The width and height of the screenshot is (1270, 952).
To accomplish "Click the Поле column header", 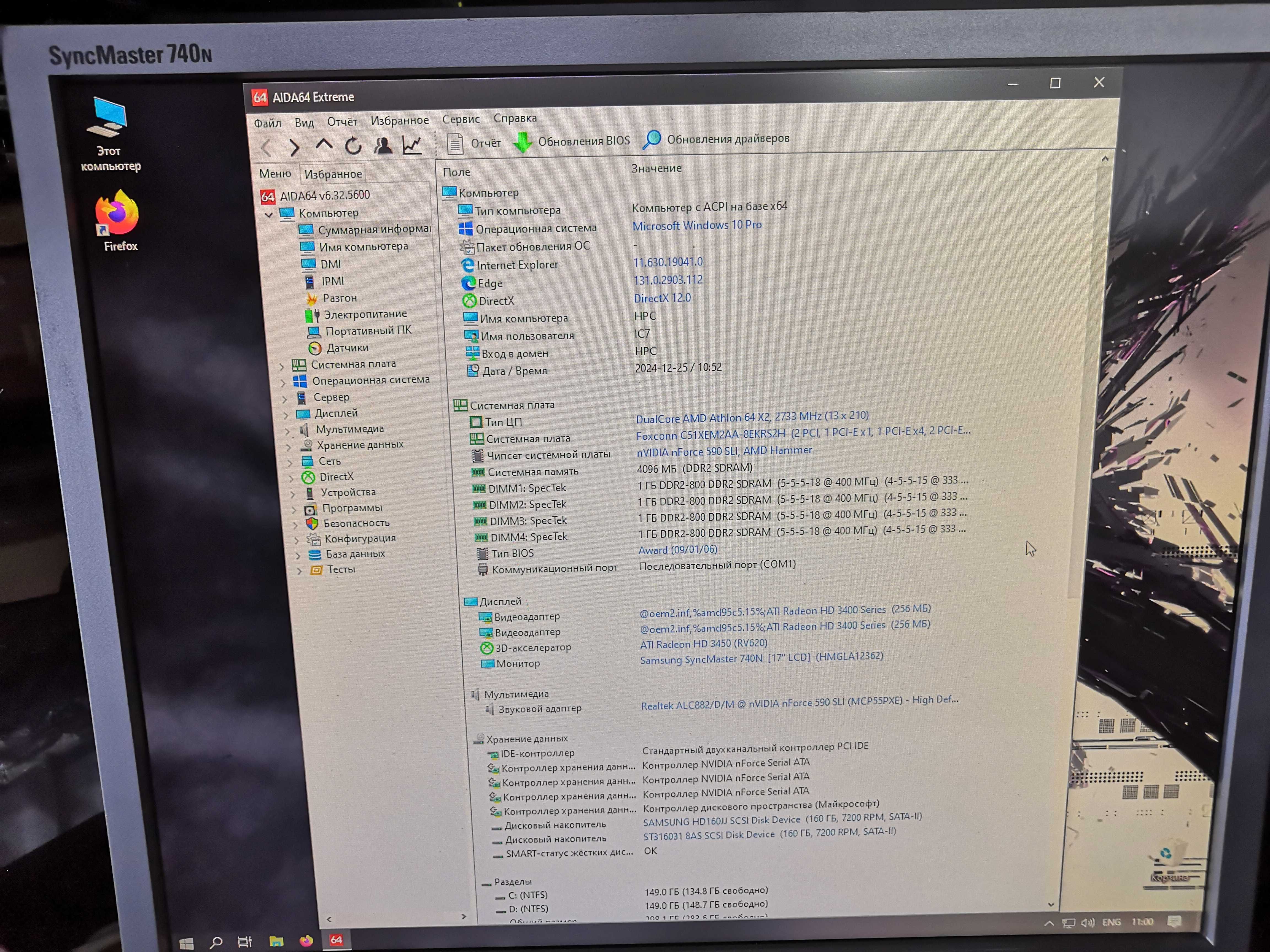I will [x=456, y=172].
